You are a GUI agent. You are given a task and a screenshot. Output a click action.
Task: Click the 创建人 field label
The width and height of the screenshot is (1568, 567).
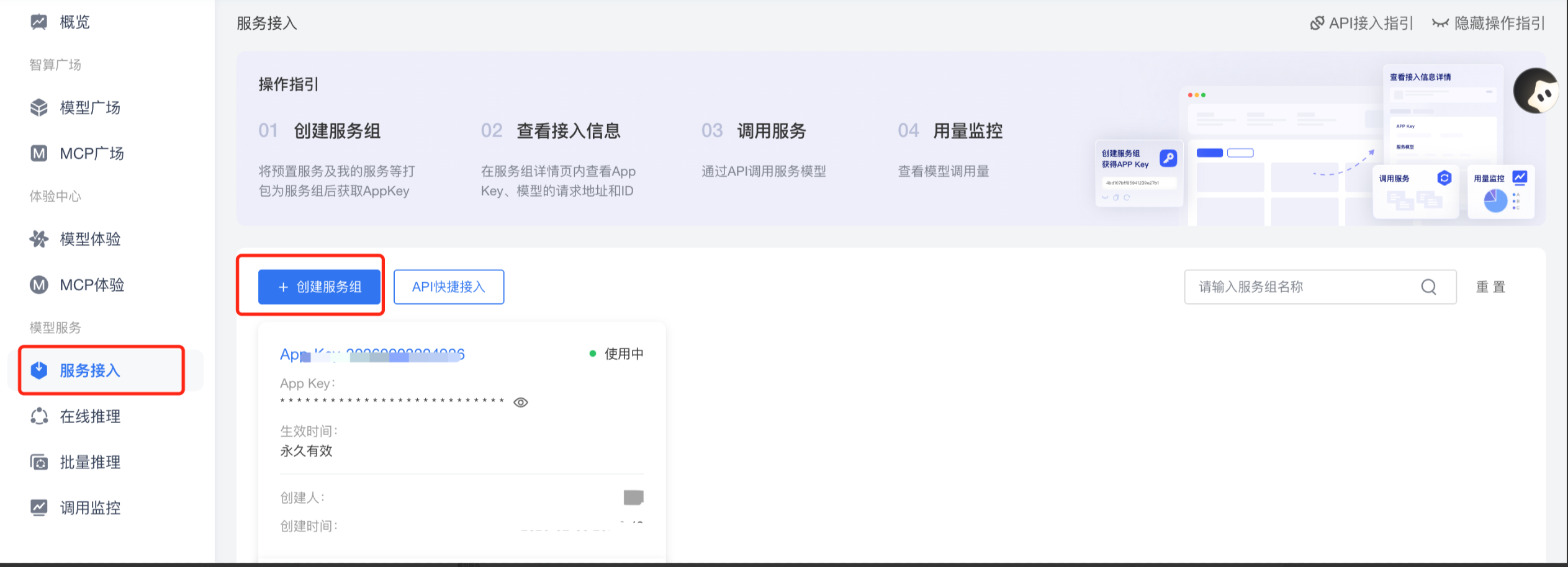[x=302, y=498]
